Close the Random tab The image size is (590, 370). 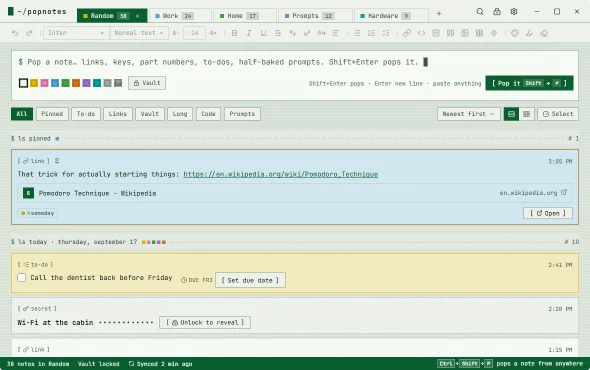click(137, 16)
